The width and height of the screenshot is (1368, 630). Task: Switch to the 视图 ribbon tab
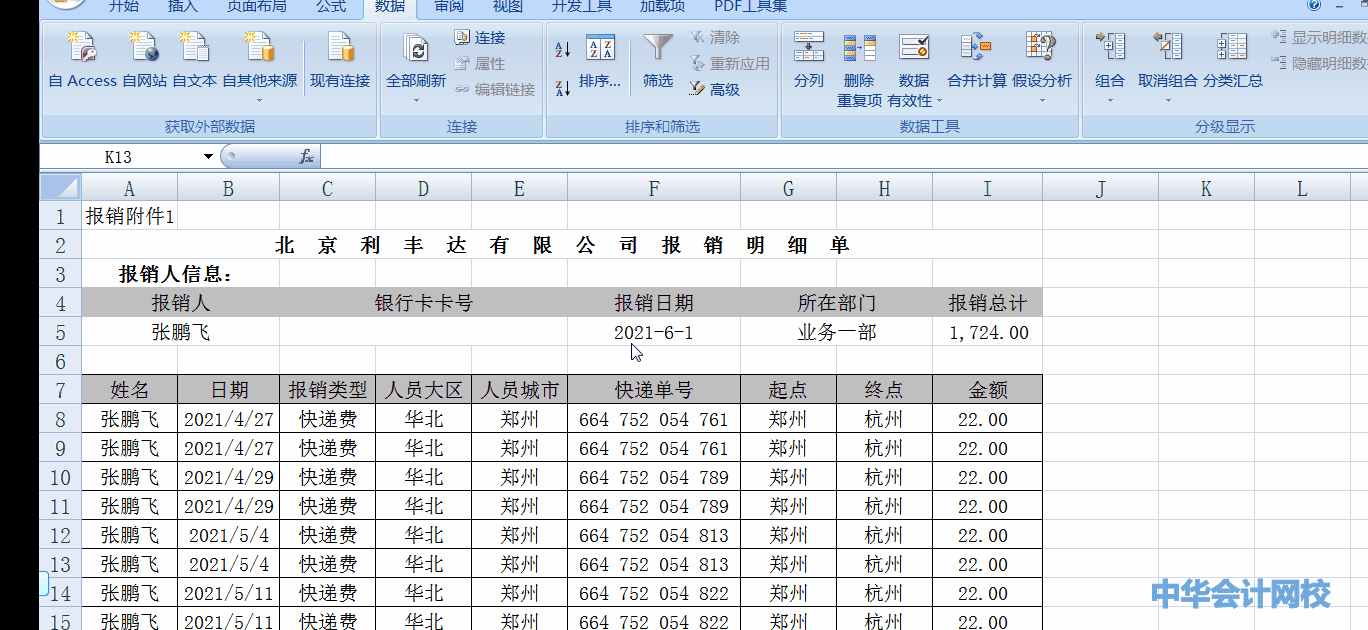click(x=508, y=7)
